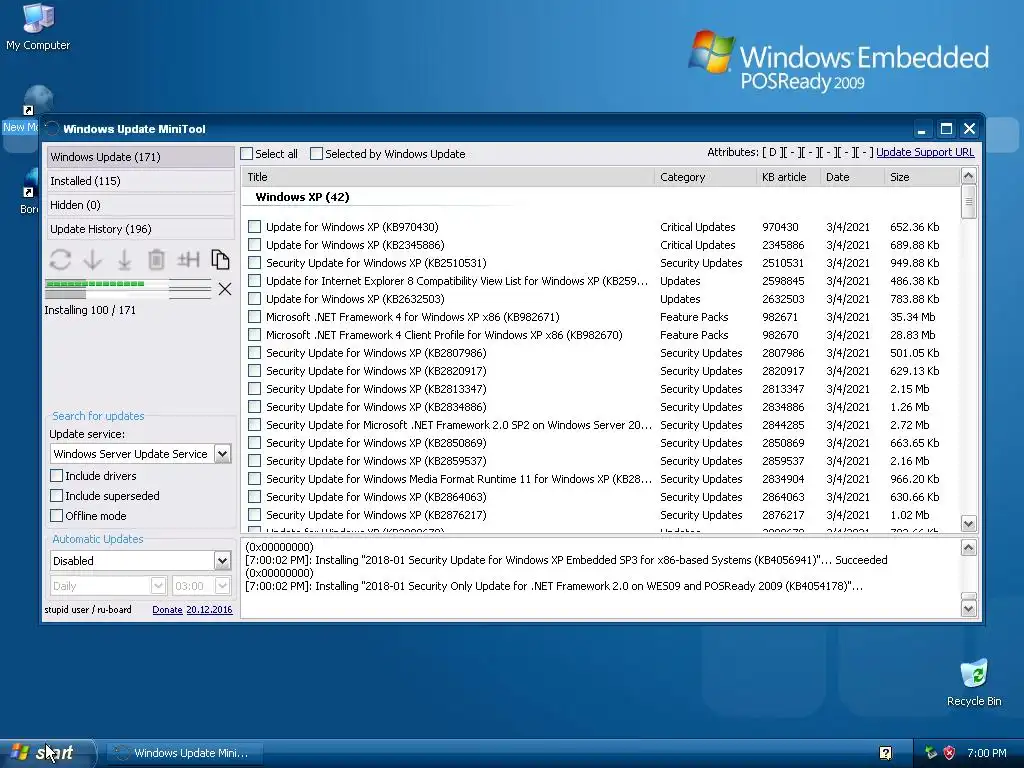Switch to Update History (196) tab
The width and height of the screenshot is (1024, 768).
tap(140, 229)
